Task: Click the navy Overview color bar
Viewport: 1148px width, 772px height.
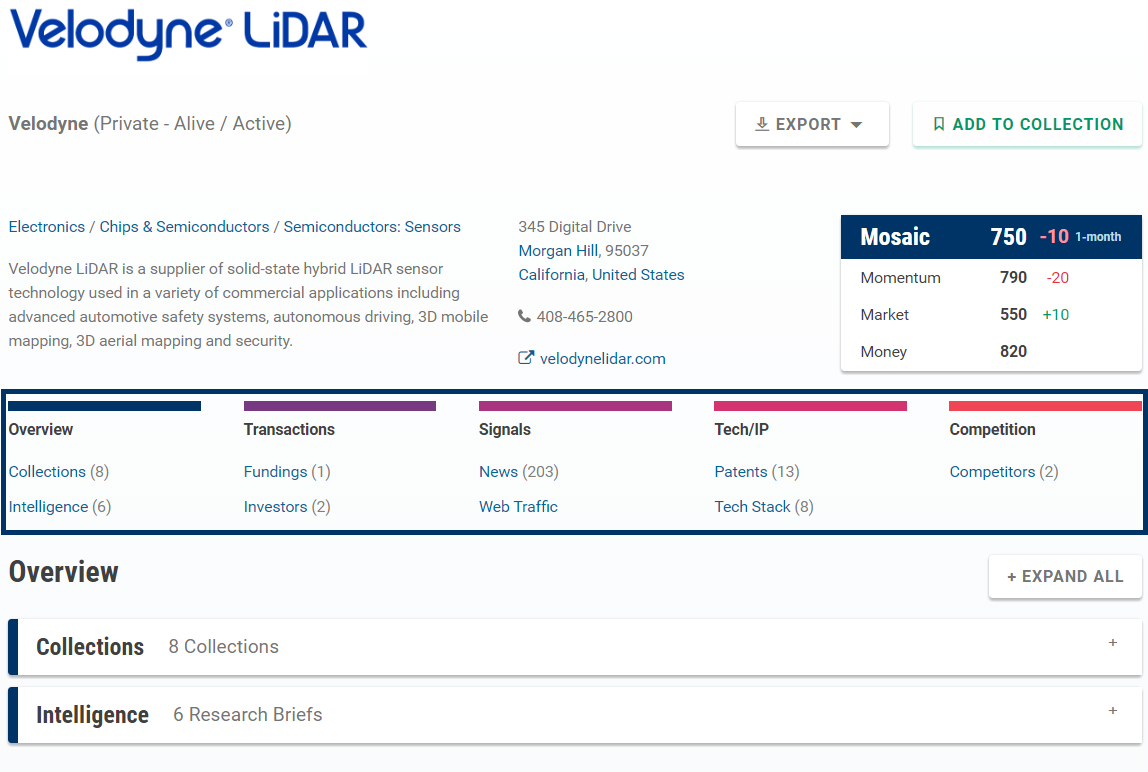Action: (105, 406)
